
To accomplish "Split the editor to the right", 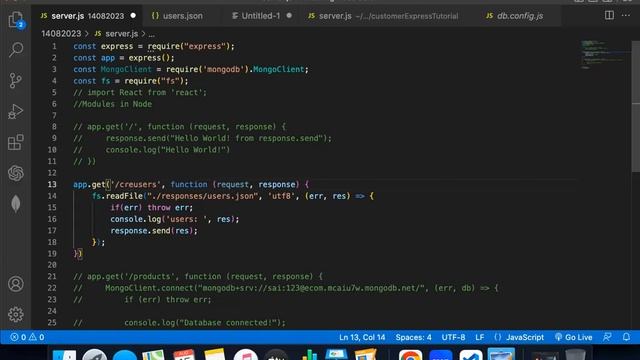I will pyautogui.click(x=609, y=16).
